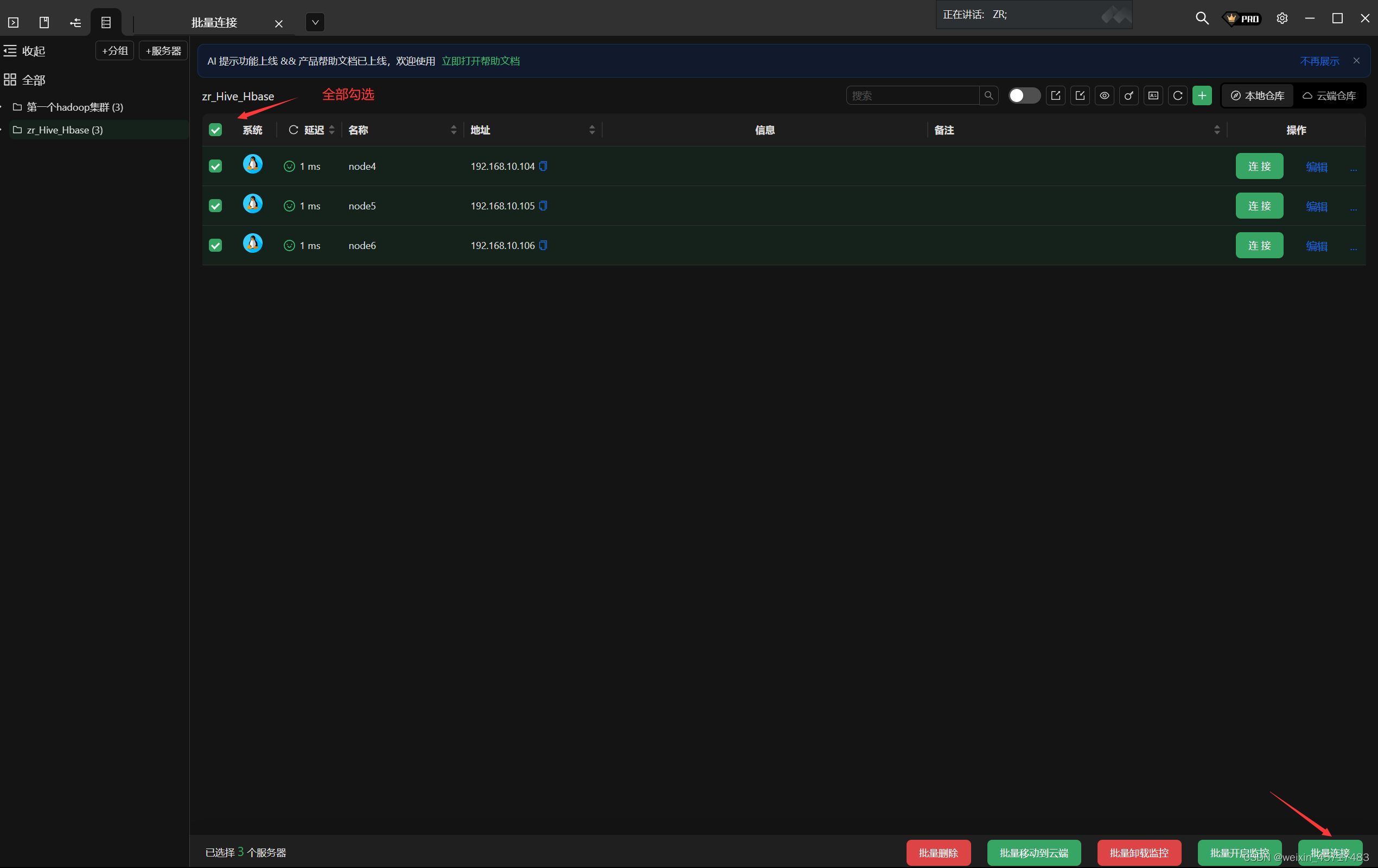
Task: Click the key management icon
Action: pyautogui.click(x=1128, y=95)
